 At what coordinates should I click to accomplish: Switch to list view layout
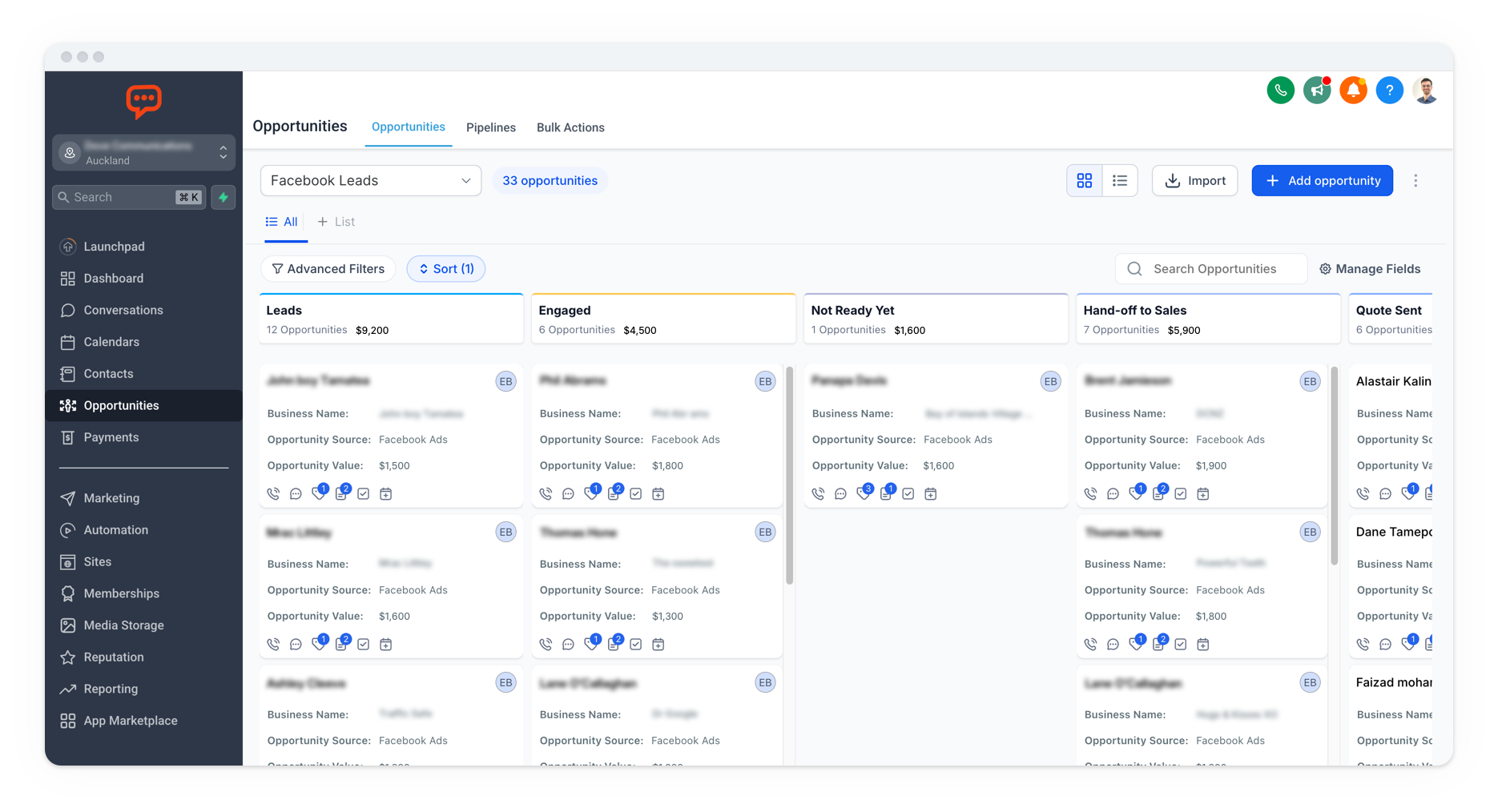1120,181
